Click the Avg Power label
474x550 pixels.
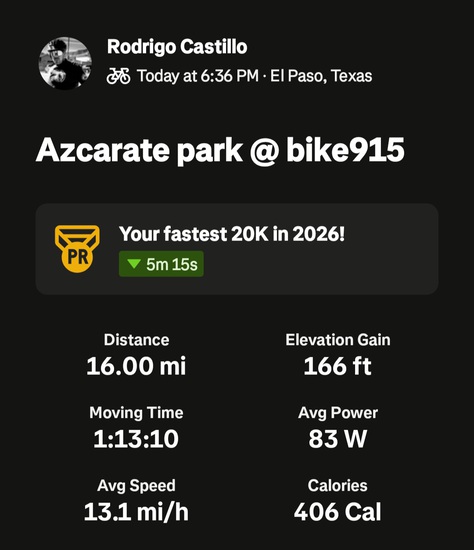(338, 413)
